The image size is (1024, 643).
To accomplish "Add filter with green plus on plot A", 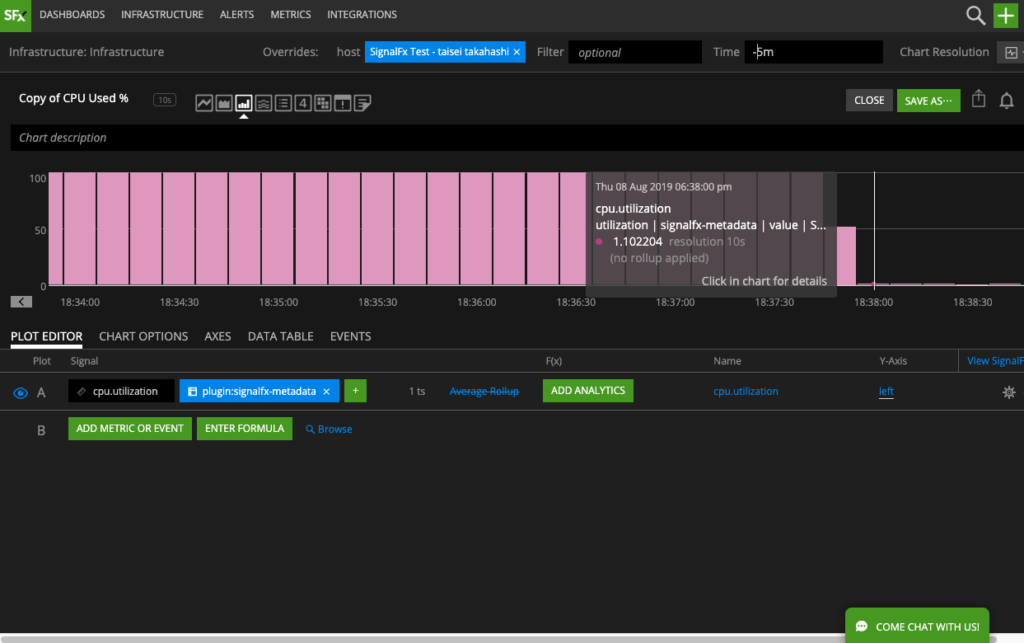I will [355, 390].
